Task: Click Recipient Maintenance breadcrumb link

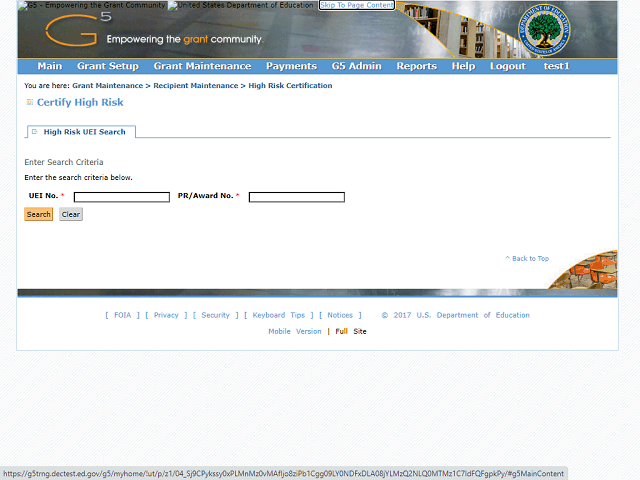Action: tap(196, 86)
